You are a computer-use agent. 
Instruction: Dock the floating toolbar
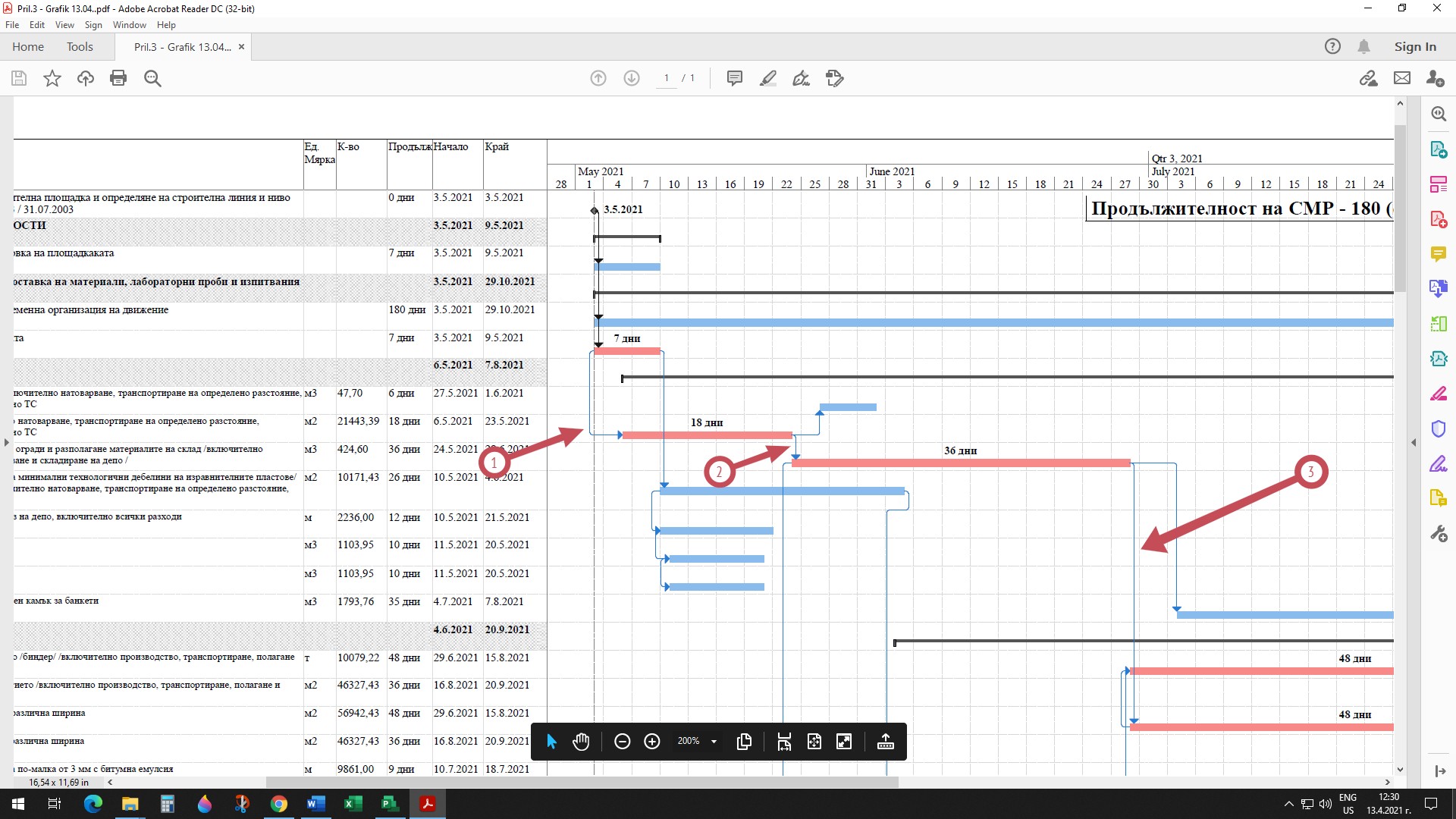tap(885, 742)
